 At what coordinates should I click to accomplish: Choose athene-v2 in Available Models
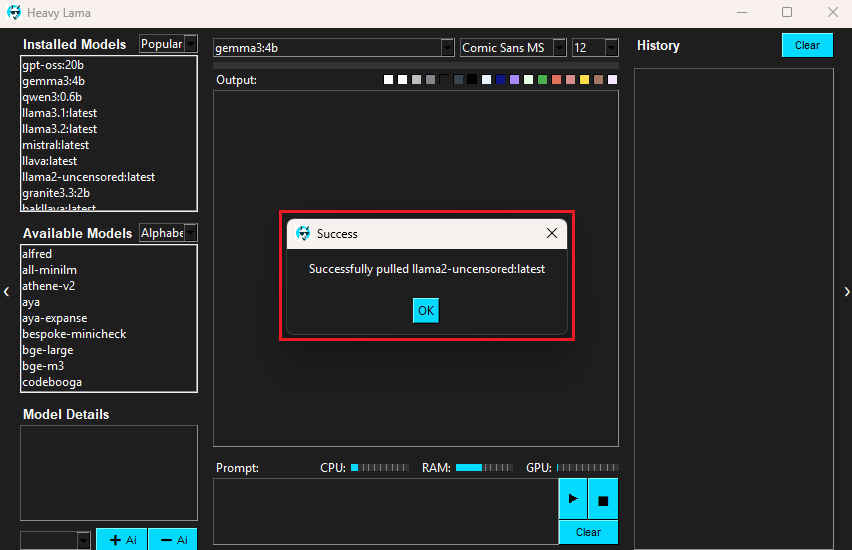coord(48,286)
